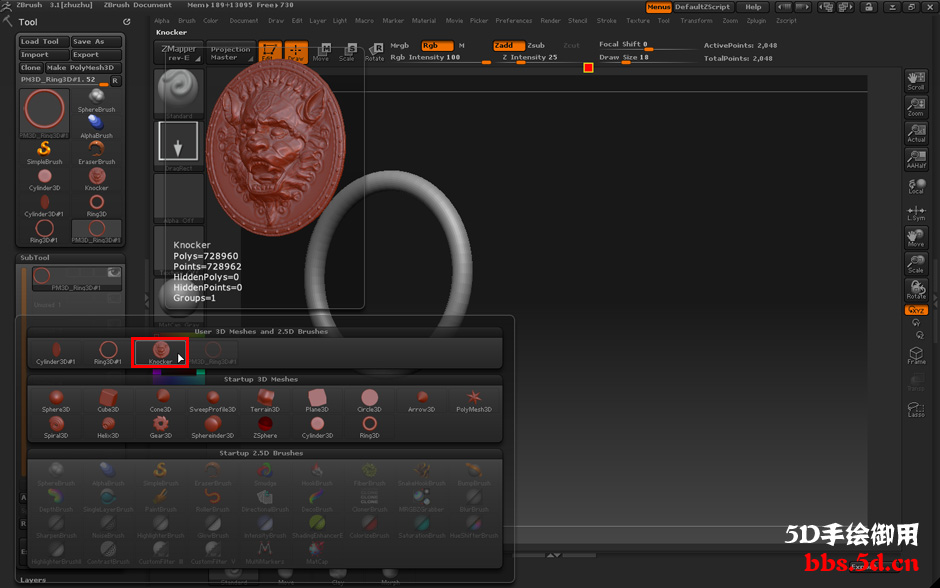Click the Export button
This screenshot has height=588, width=940.
click(x=96, y=55)
